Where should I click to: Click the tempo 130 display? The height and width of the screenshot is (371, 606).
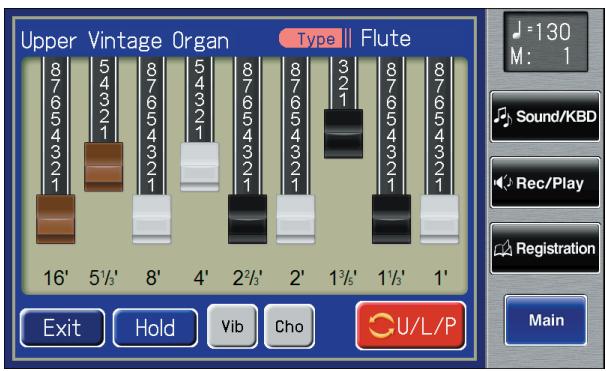pos(541,32)
